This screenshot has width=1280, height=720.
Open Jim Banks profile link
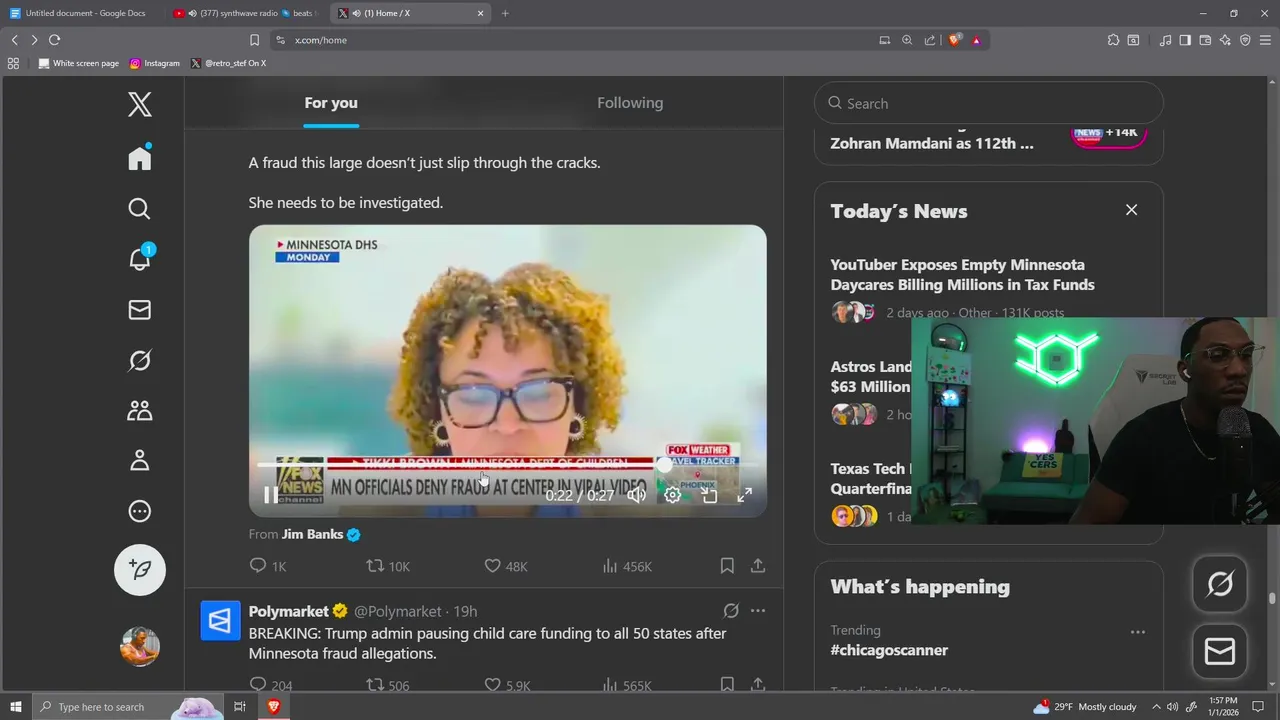312,534
